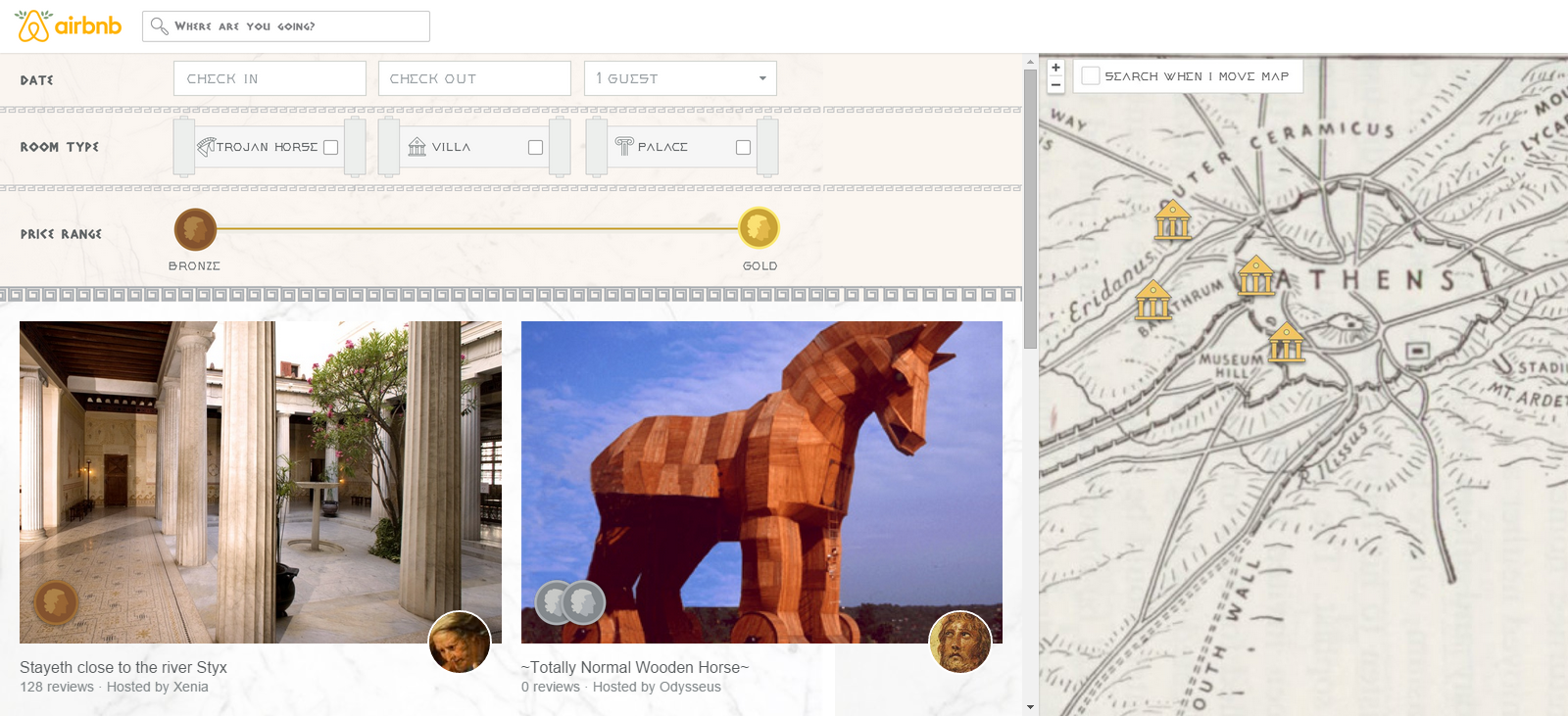Zoom out on the map
This screenshot has width=1568, height=716.
click(x=1055, y=85)
